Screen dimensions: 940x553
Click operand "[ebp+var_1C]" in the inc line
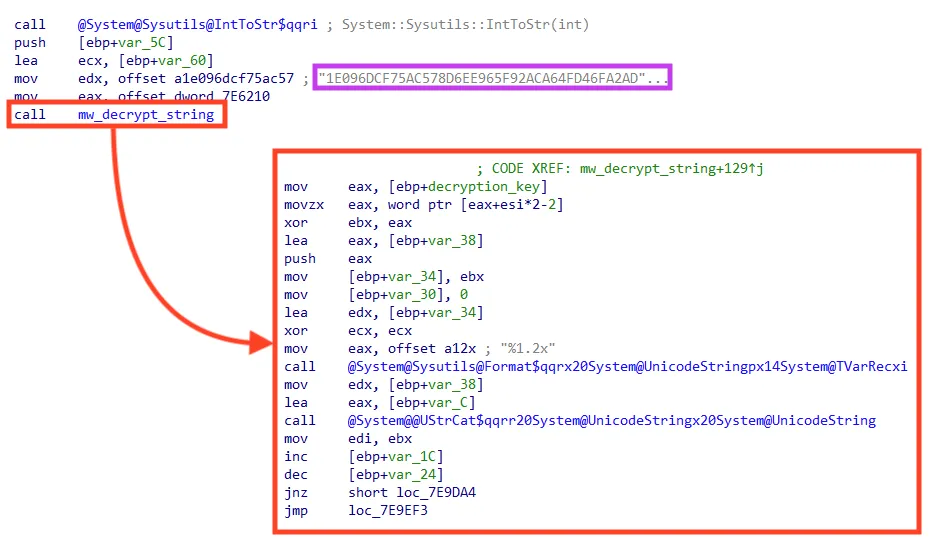point(396,456)
